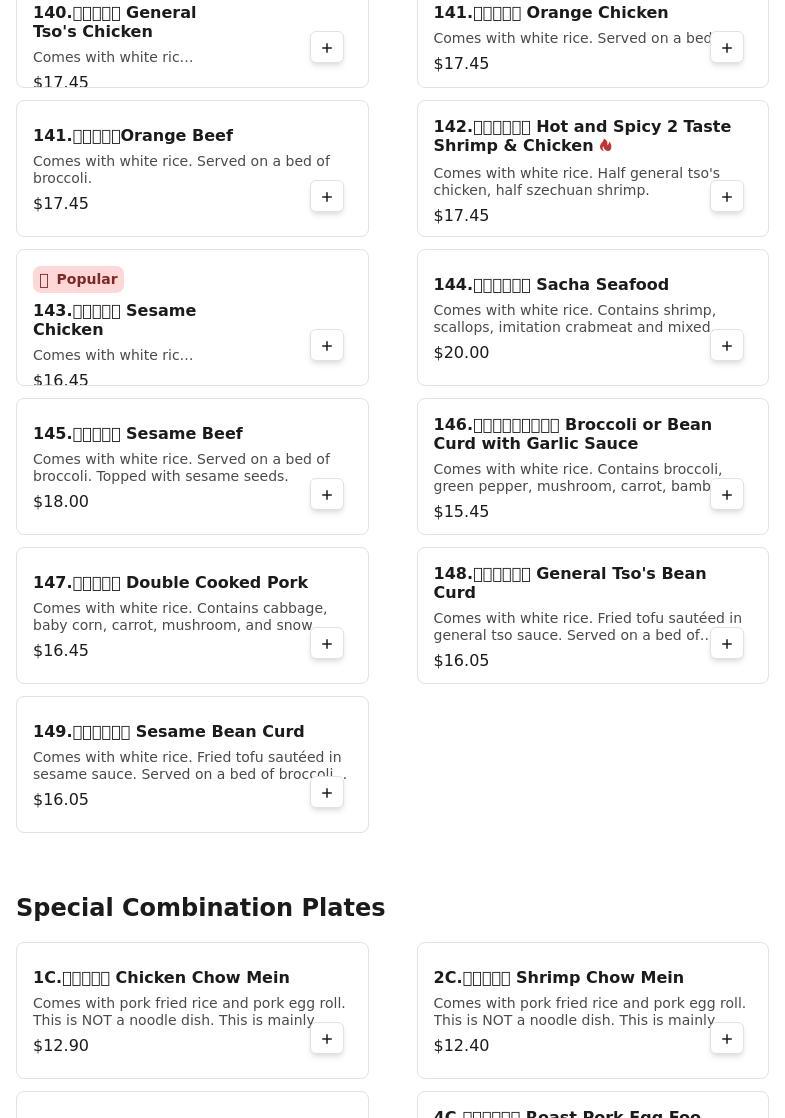Add General Tso's Bean Curd plus
Screen dimensions: 785x1118
tap(727, 644)
